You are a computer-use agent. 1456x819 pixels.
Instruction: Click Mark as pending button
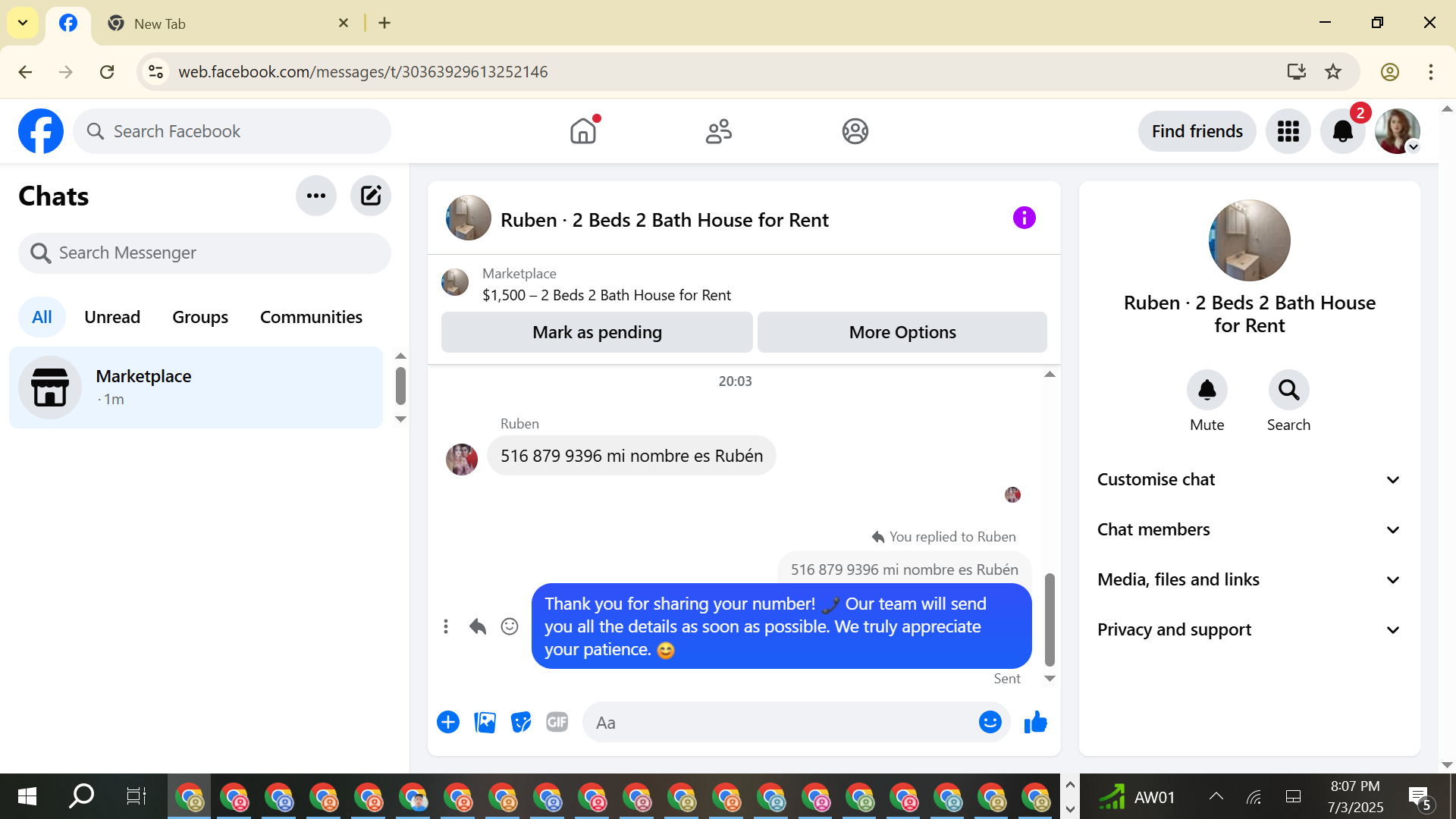pyautogui.click(x=597, y=333)
